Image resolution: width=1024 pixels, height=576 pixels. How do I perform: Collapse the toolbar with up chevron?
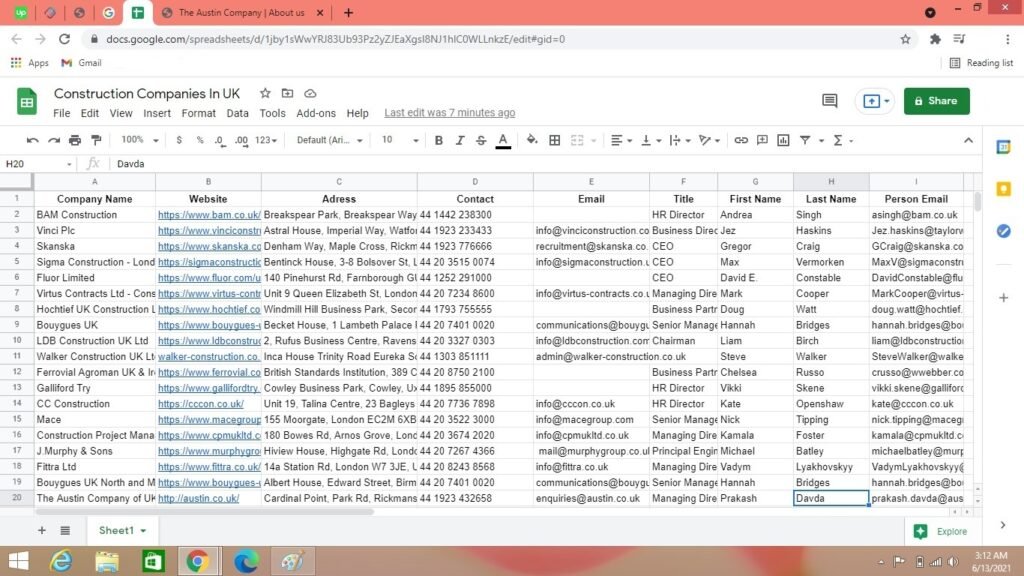[968, 140]
